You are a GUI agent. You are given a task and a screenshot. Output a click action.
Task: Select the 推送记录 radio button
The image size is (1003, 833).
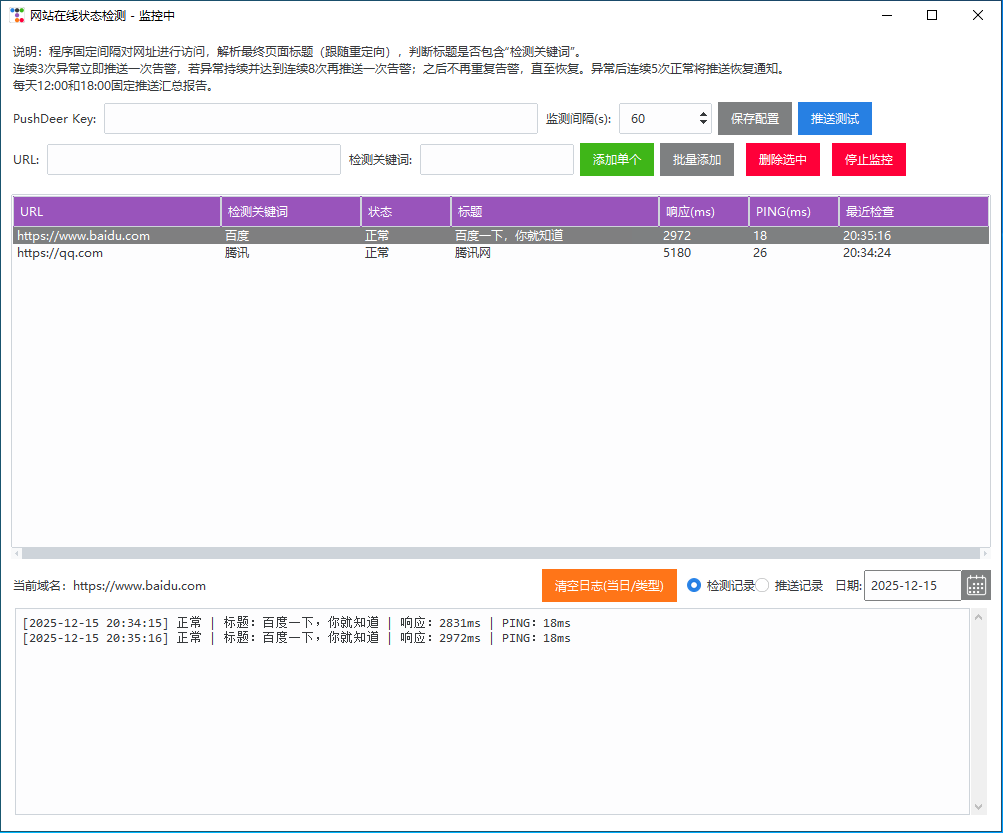click(762, 586)
